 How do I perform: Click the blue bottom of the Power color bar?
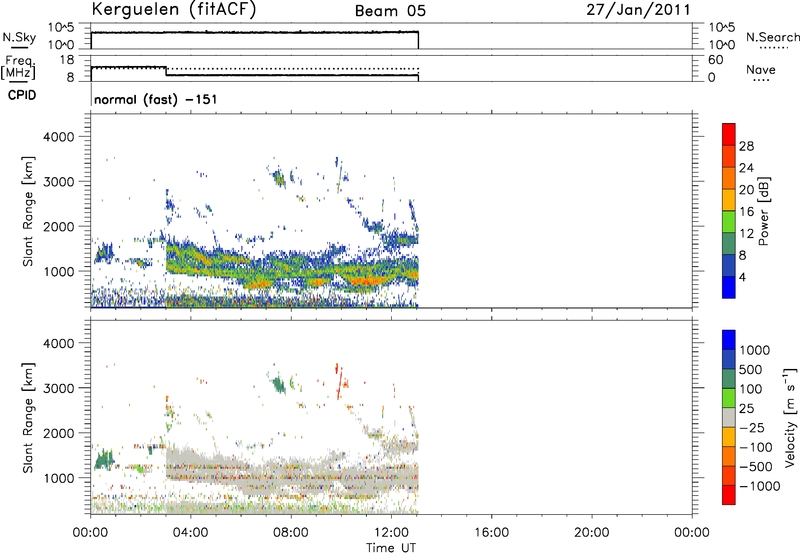pos(729,287)
